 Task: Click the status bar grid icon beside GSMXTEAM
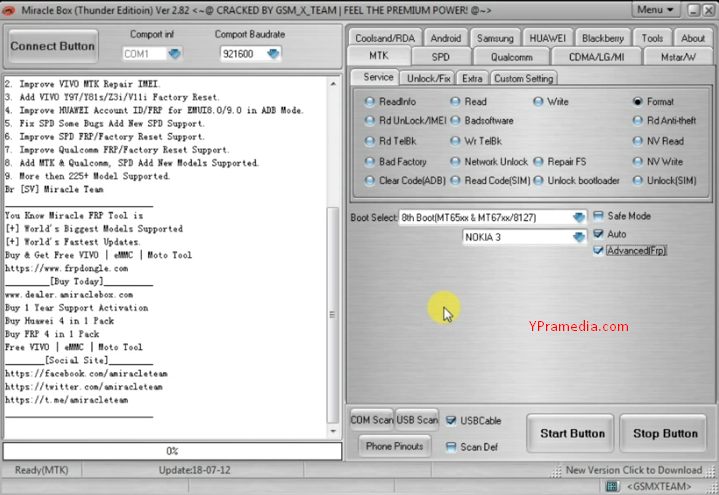612,486
